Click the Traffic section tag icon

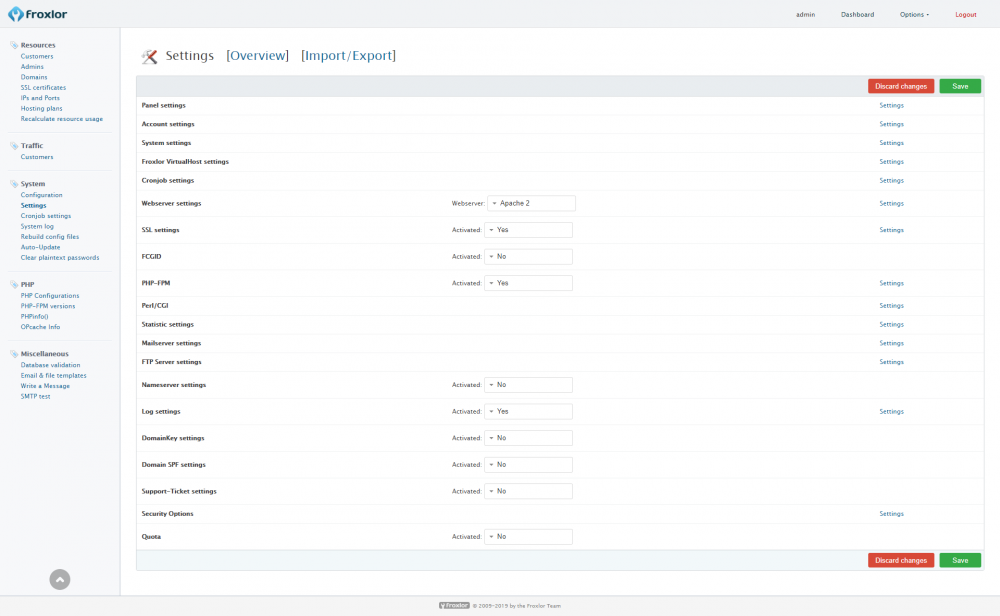pos(14,146)
